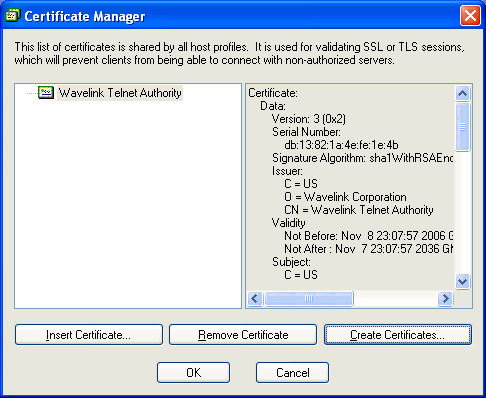Click the up arrow of certificate details scrollbar
Screen dimensions: 486x398
click(462, 94)
